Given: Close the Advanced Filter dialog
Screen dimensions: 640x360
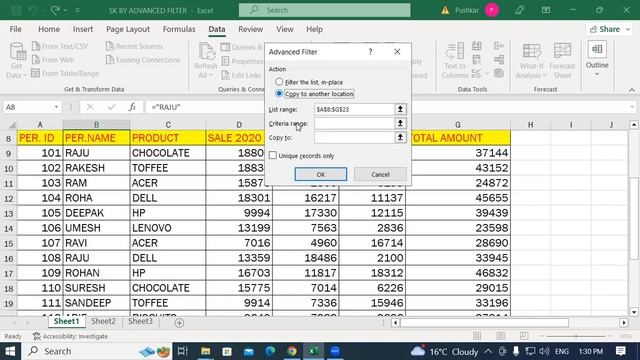Looking at the screenshot, I should click(397, 52).
